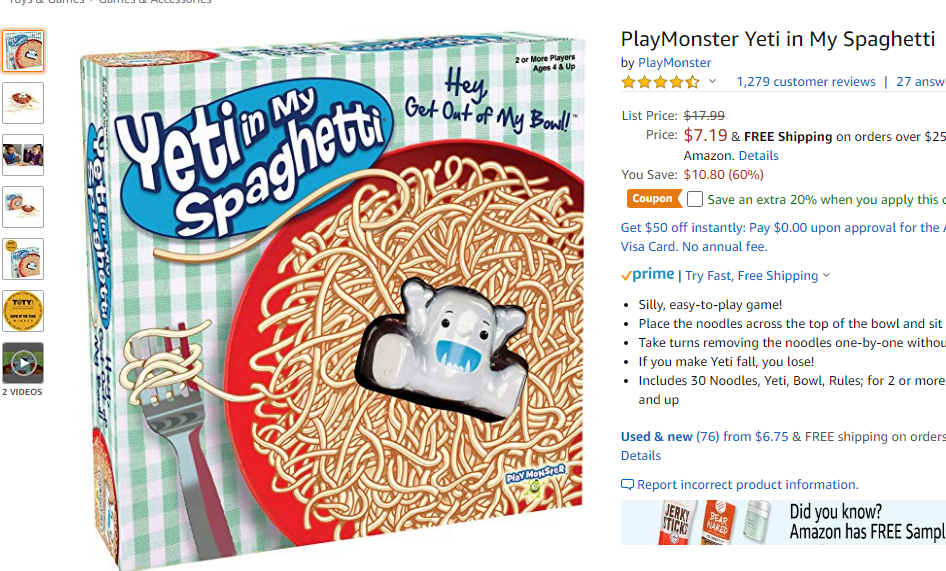This screenshot has height=571, width=946.
Task: Click the orange Coupon badge
Action: [x=654, y=199]
